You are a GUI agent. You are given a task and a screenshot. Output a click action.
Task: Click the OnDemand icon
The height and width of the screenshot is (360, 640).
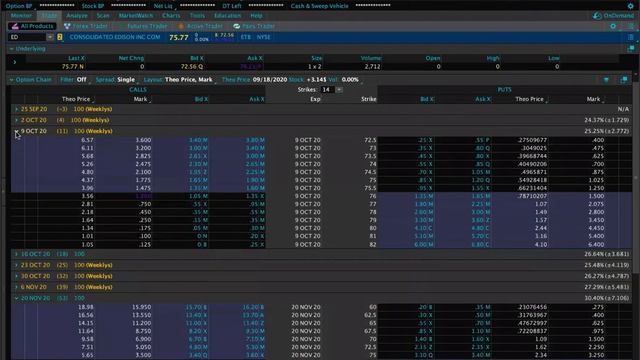[x=597, y=16]
